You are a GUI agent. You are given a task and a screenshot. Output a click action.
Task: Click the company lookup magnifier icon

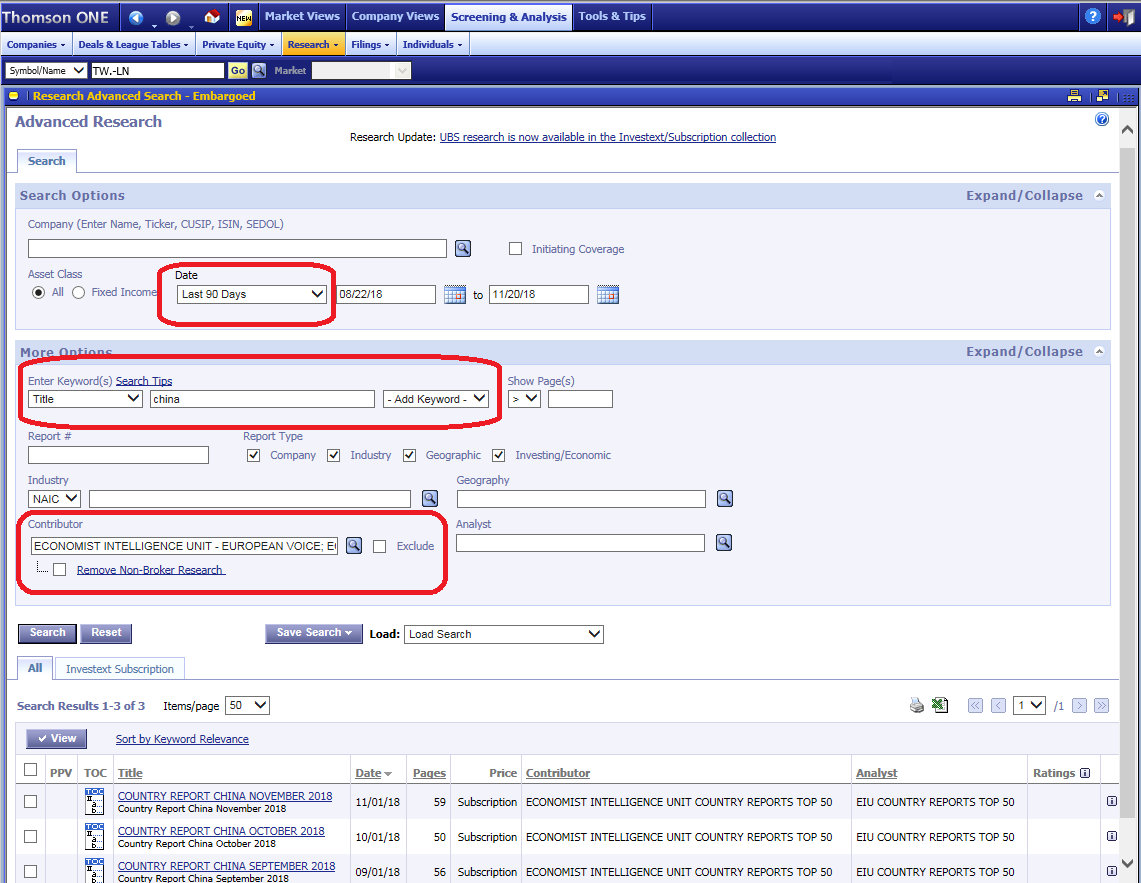click(x=463, y=248)
